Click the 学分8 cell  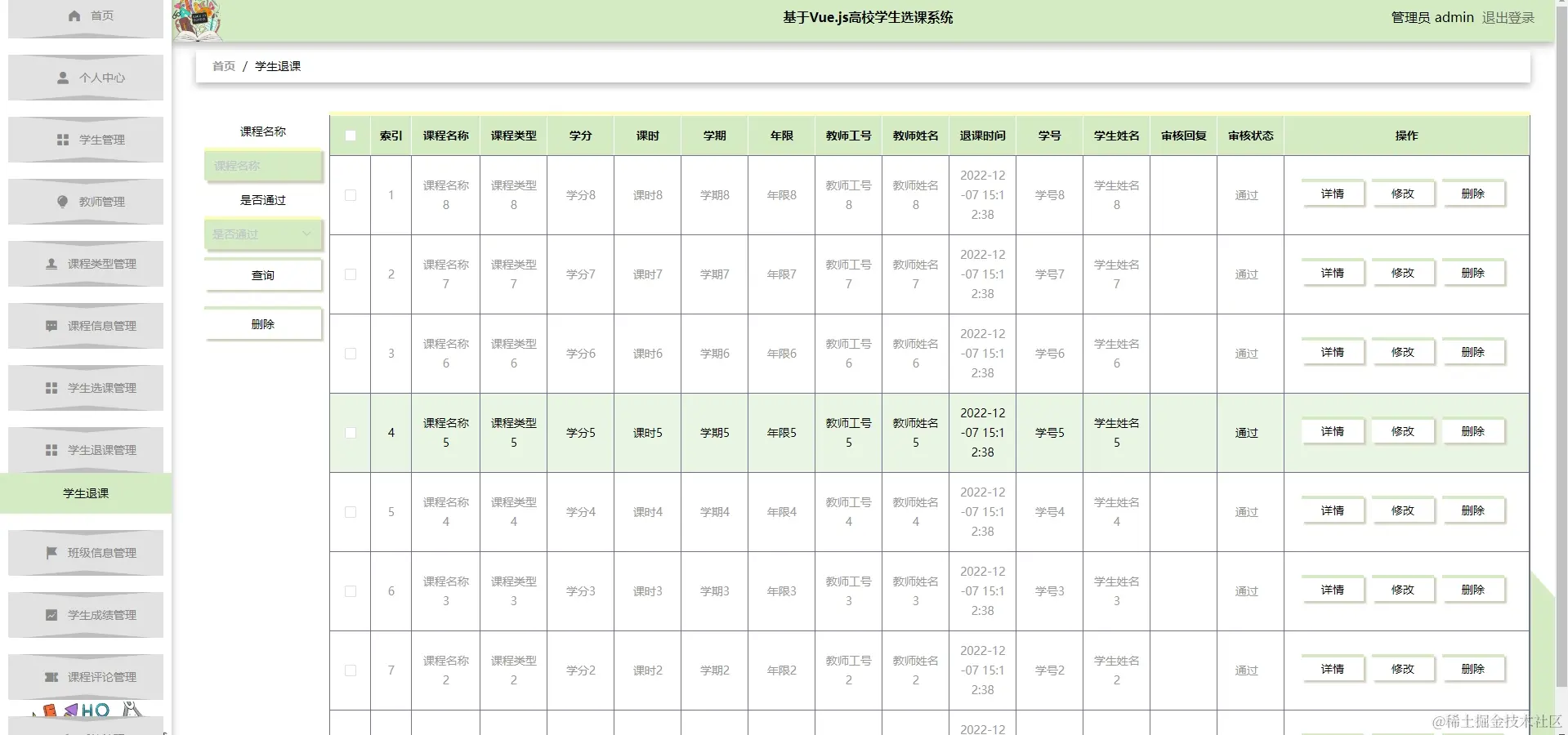pos(581,195)
